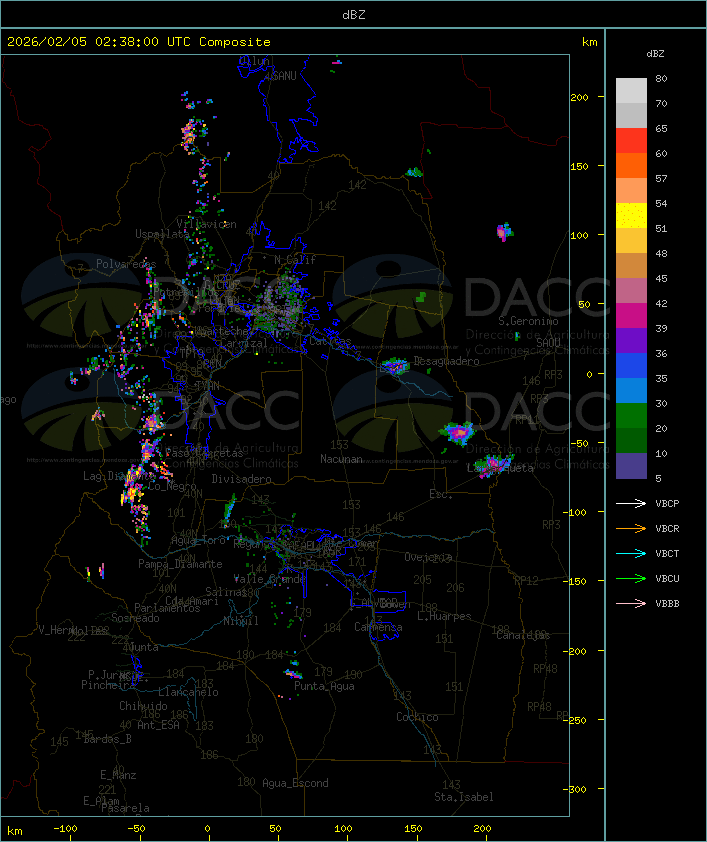Click the 'Villavicen' map label
707x842 pixels.
coord(207,224)
